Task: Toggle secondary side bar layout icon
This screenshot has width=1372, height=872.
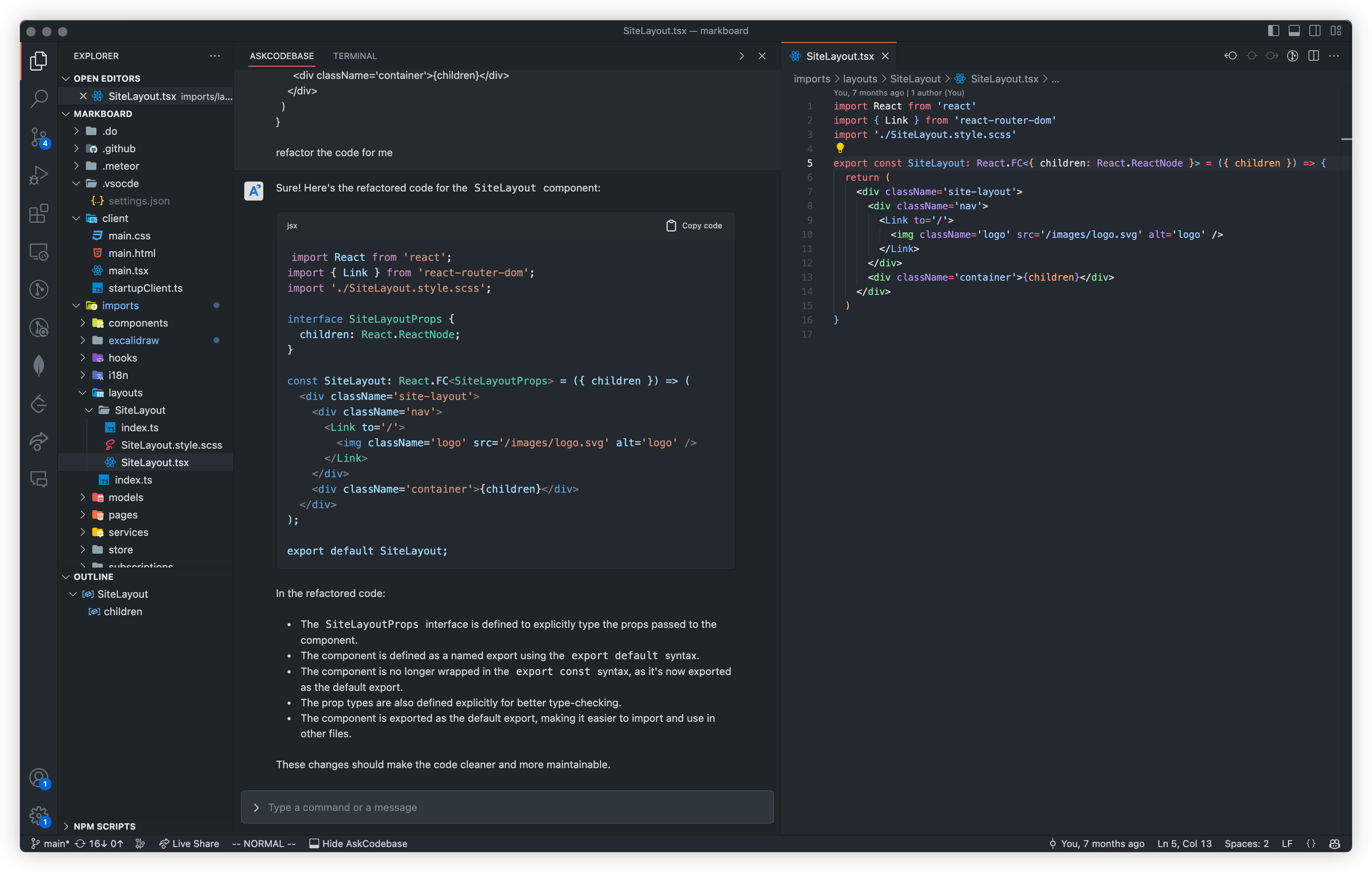Action: pos(1315,31)
